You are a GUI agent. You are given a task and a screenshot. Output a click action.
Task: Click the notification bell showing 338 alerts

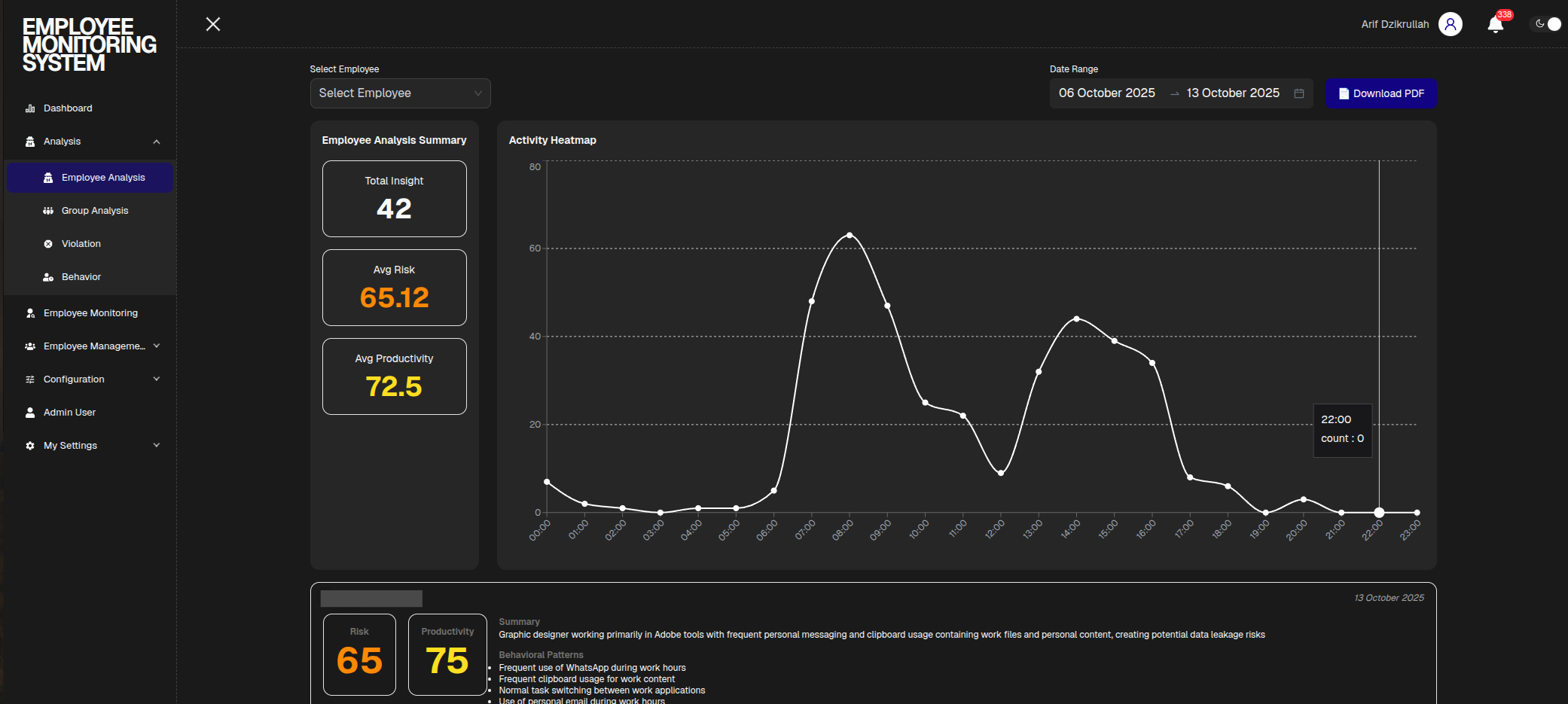tap(1496, 24)
